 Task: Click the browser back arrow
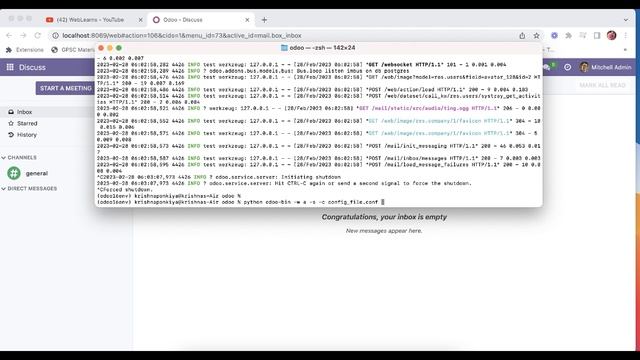9,36
